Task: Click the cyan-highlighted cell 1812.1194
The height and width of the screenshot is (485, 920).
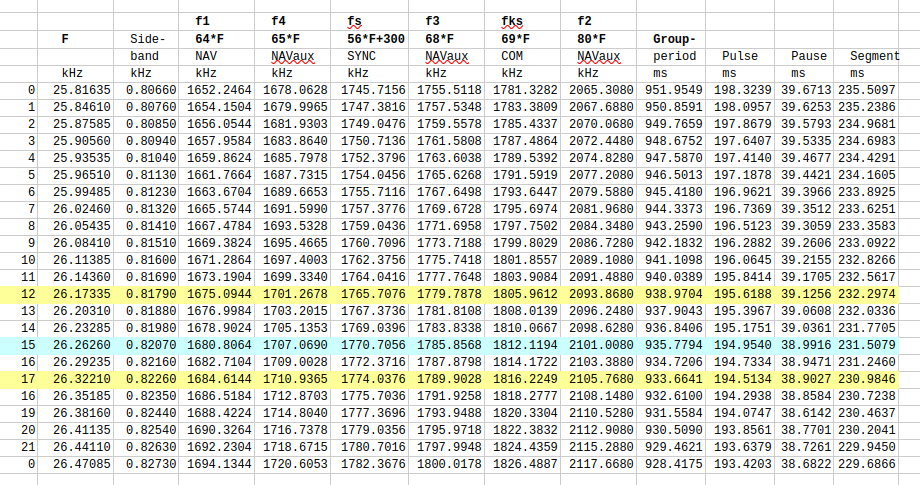Action: pyautogui.click(x=527, y=343)
